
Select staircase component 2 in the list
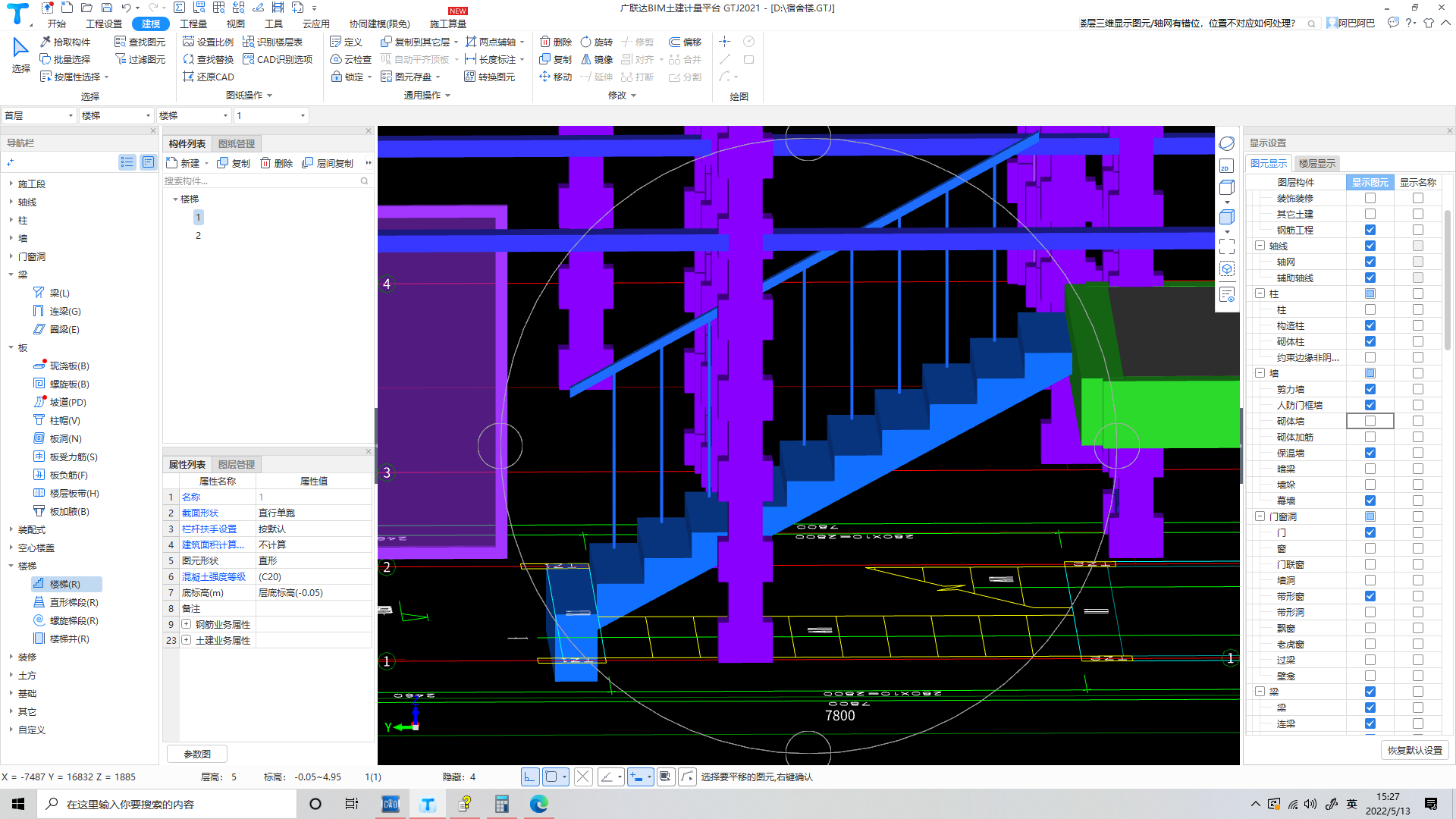pyautogui.click(x=198, y=235)
